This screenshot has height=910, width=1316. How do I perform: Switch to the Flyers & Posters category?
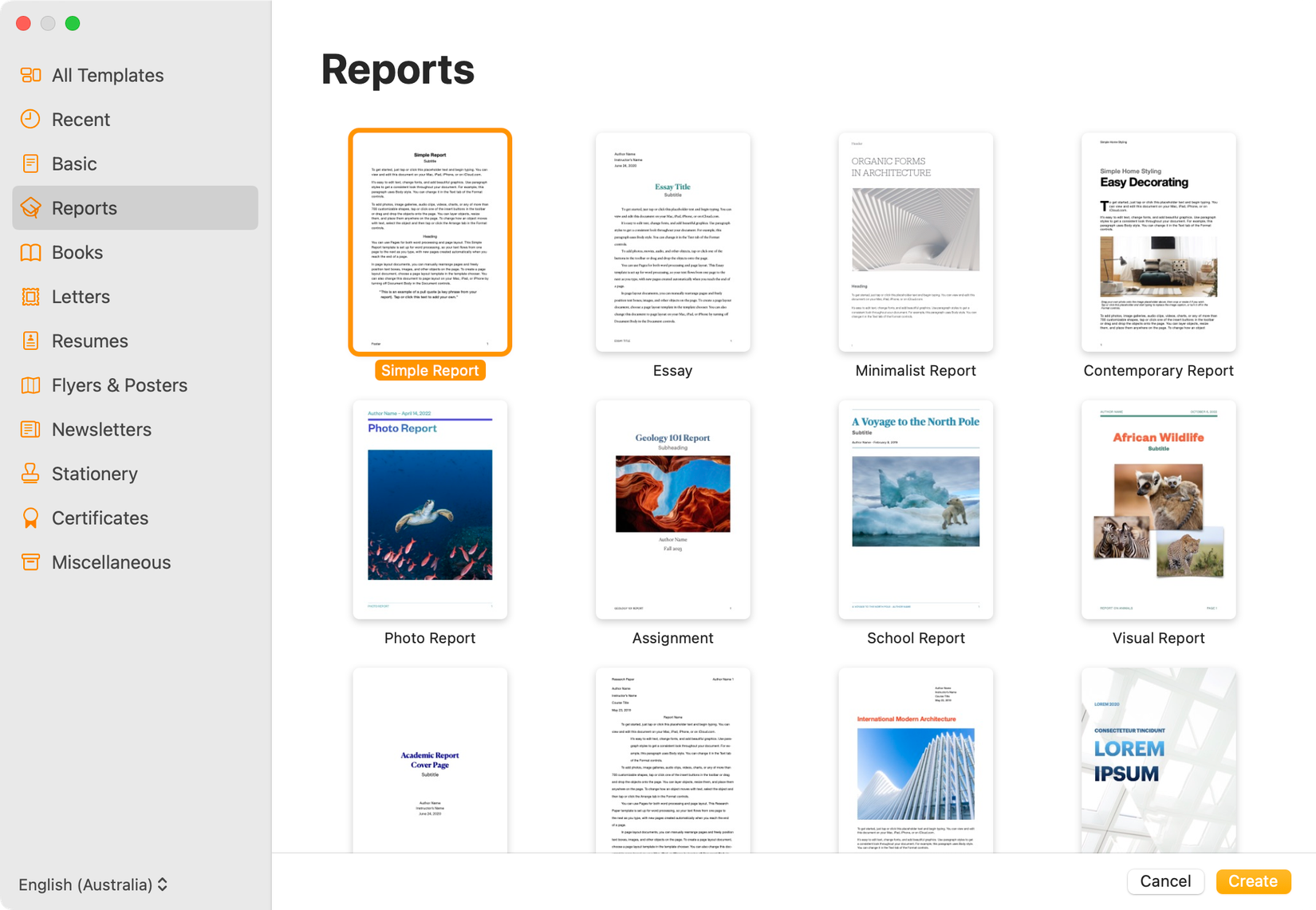pos(120,384)
